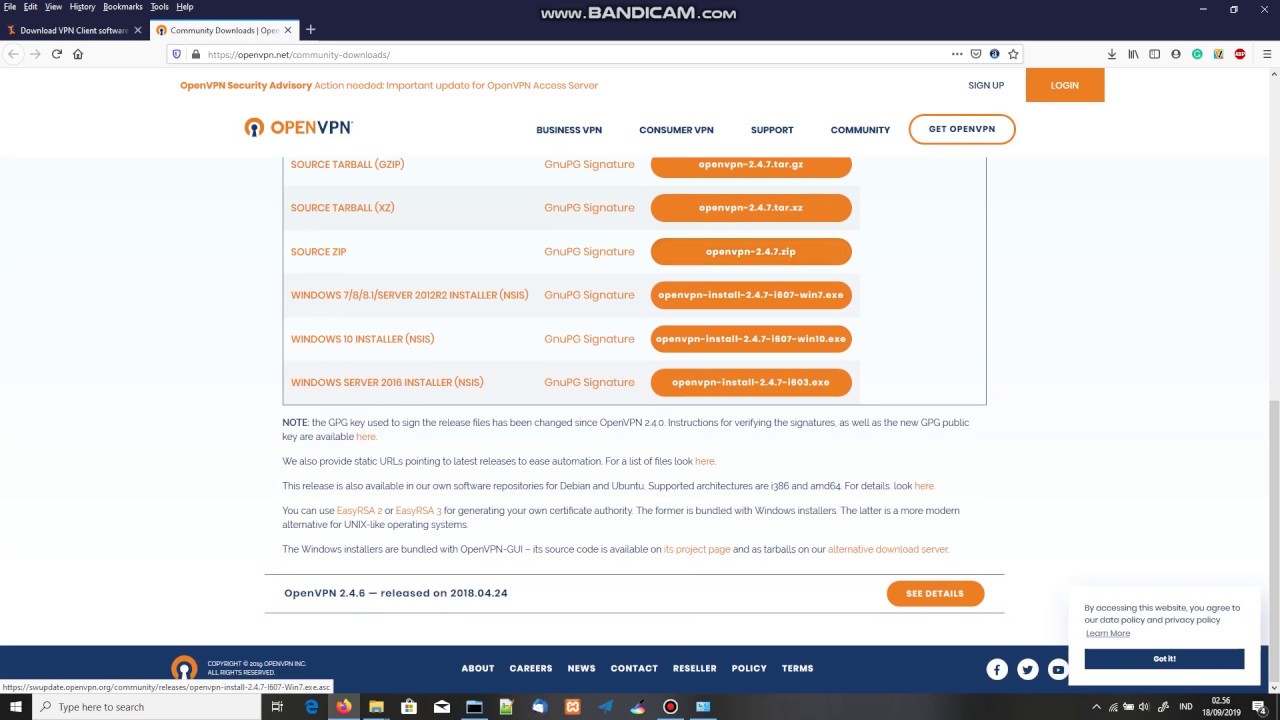Click the taskbar clock and date
Viewport: 1280px width, 720px height.
point(1221,707)
